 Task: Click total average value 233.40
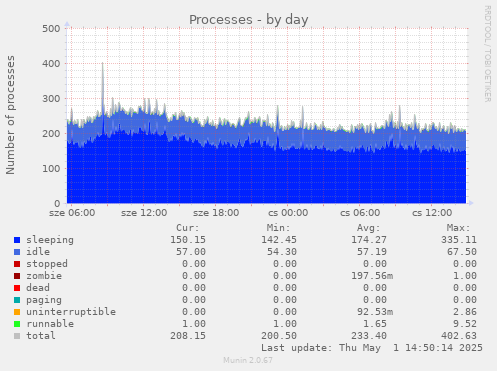(x=369, y=336)
